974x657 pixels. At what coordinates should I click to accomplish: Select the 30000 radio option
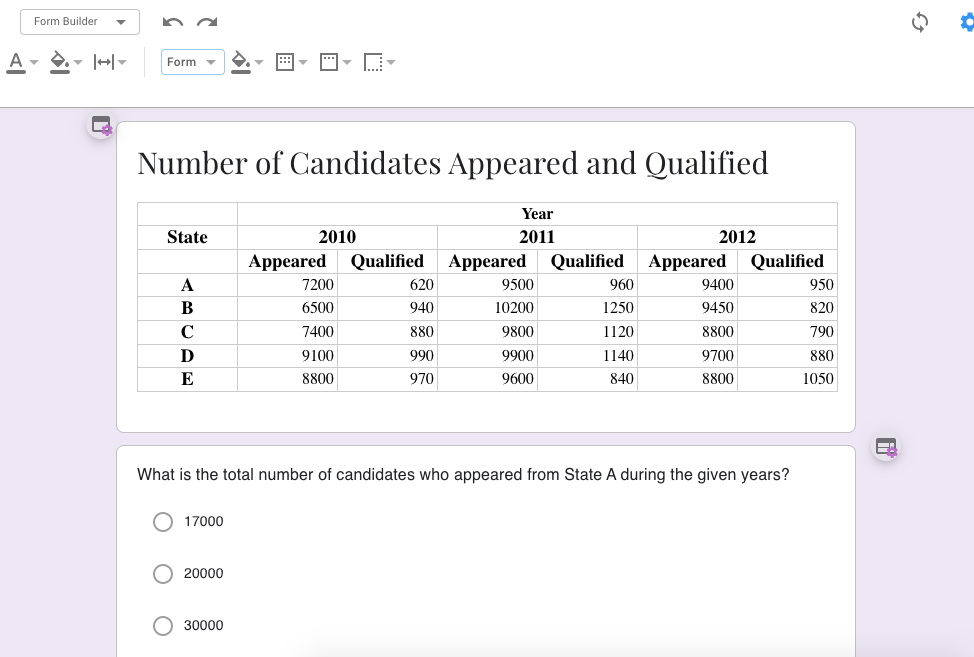163,626
